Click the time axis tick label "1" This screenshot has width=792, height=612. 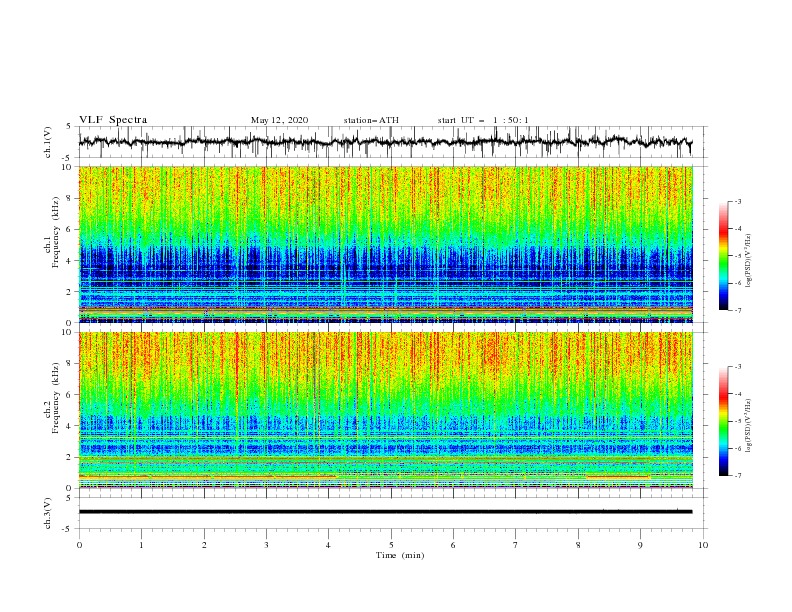141,545
